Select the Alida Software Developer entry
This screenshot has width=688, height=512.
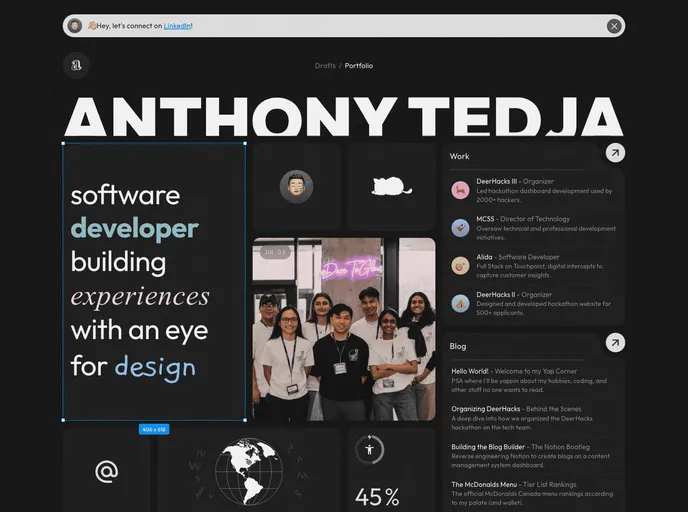pyautogui.click(x=535, y=263)
